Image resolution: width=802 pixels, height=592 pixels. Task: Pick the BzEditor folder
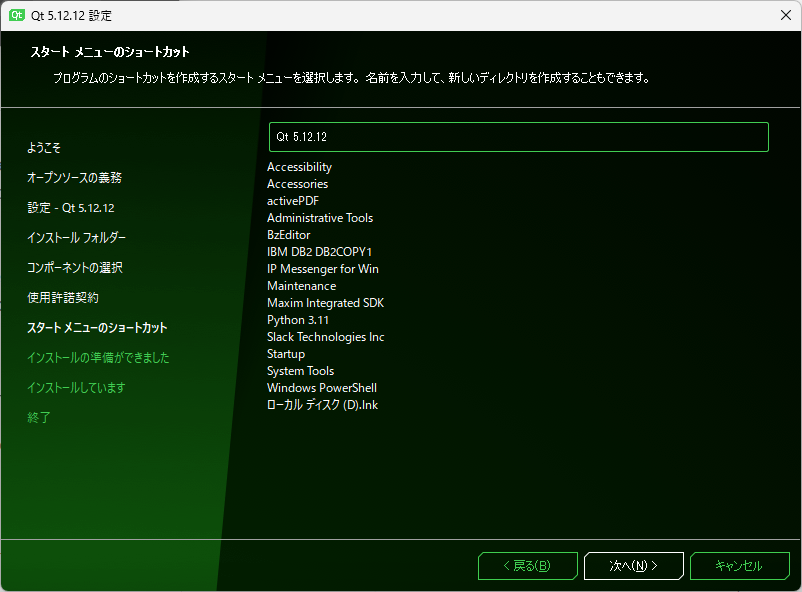[288, 234]
